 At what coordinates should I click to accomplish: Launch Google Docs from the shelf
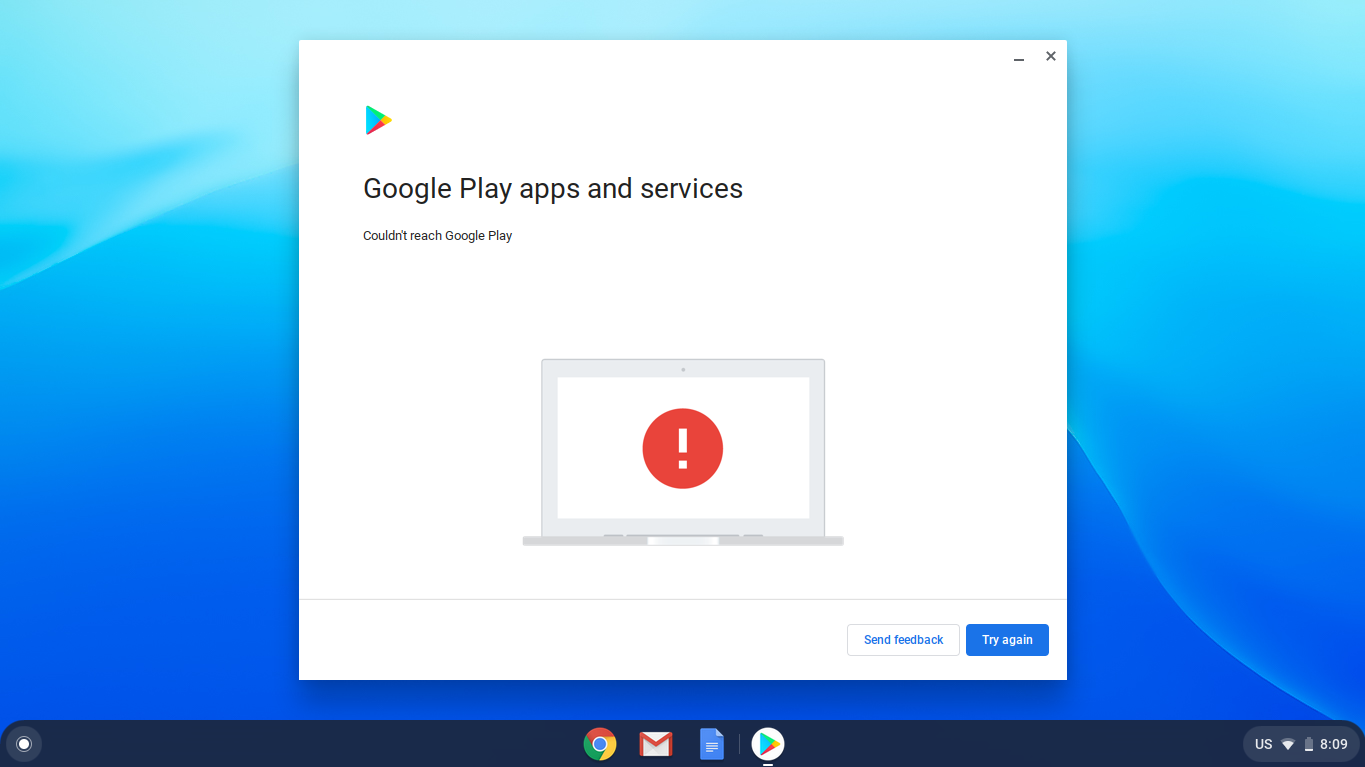point(712,744)
